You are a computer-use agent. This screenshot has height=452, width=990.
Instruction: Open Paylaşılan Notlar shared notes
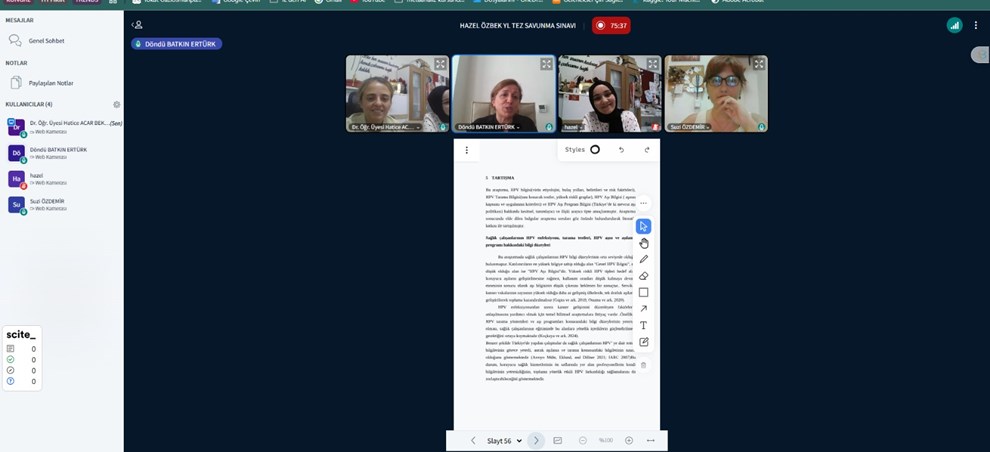point(50,83)
